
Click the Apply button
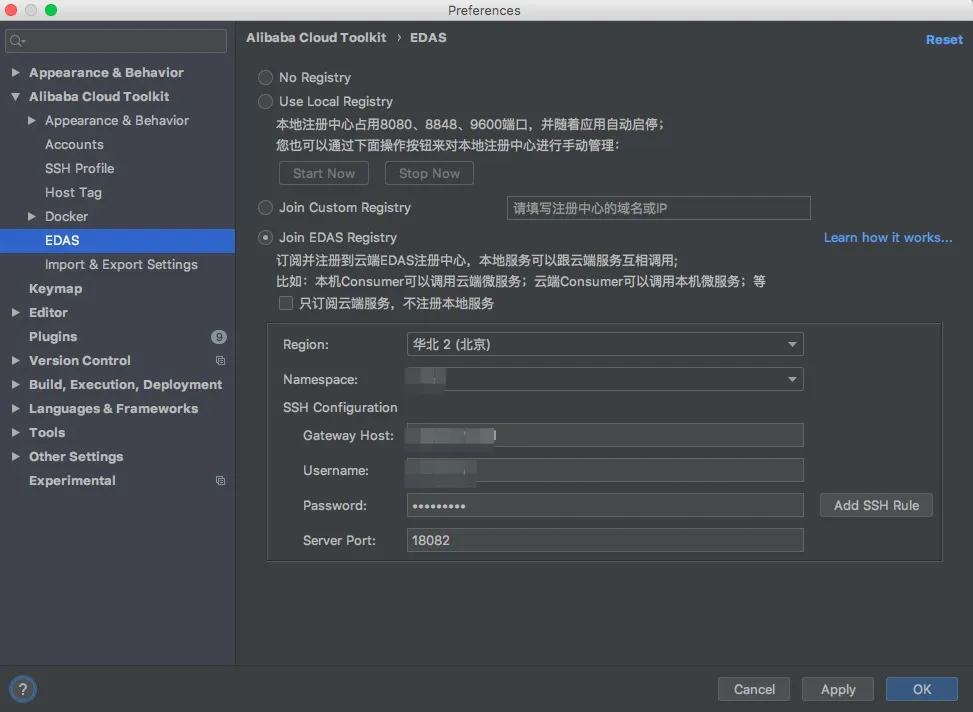point(838,689)
